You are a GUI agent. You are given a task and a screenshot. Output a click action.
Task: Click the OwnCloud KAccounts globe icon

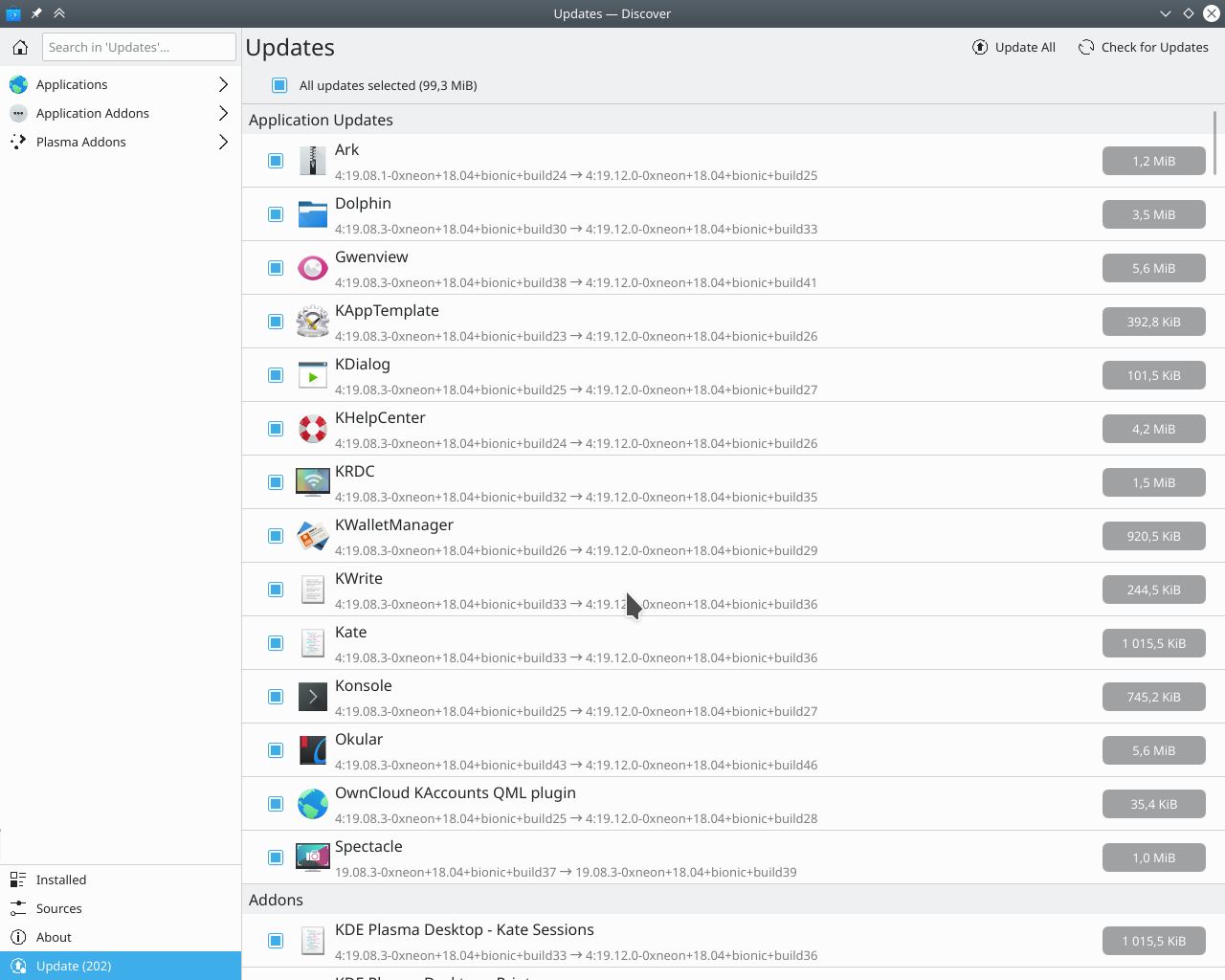(x=313, y=804)
